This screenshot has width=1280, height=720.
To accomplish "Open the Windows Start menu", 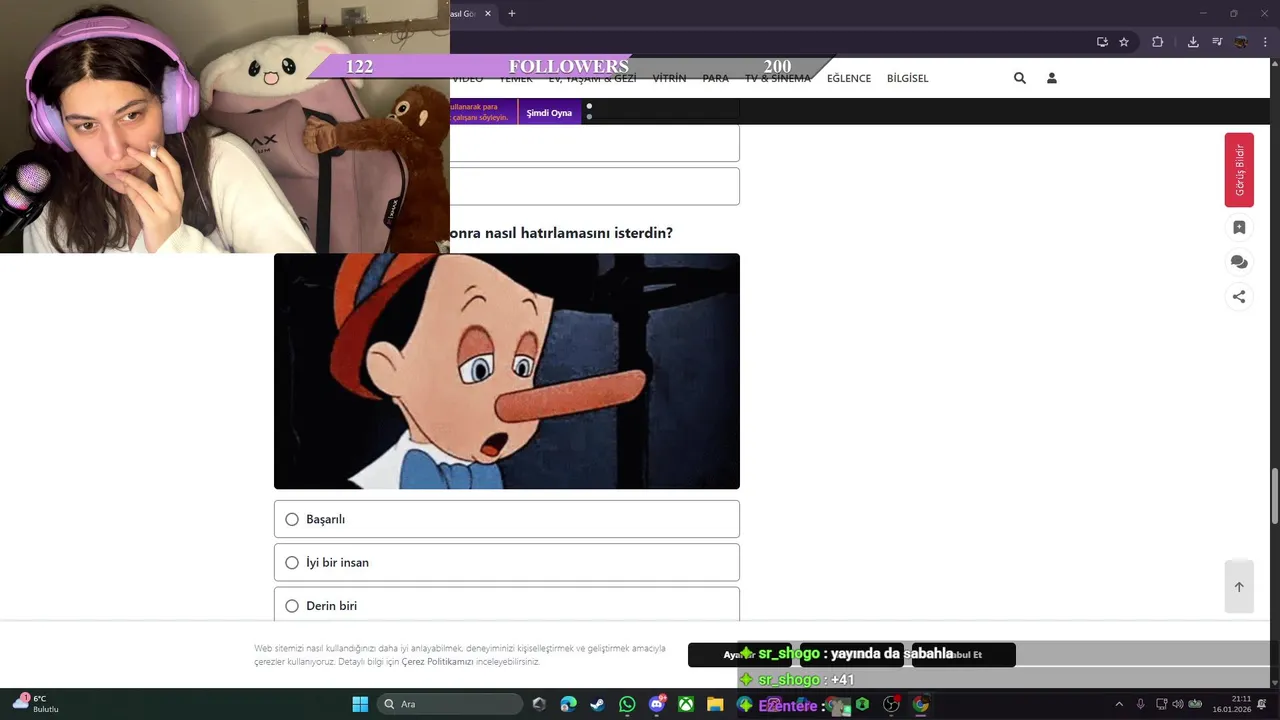I will (x=360, y=704).
